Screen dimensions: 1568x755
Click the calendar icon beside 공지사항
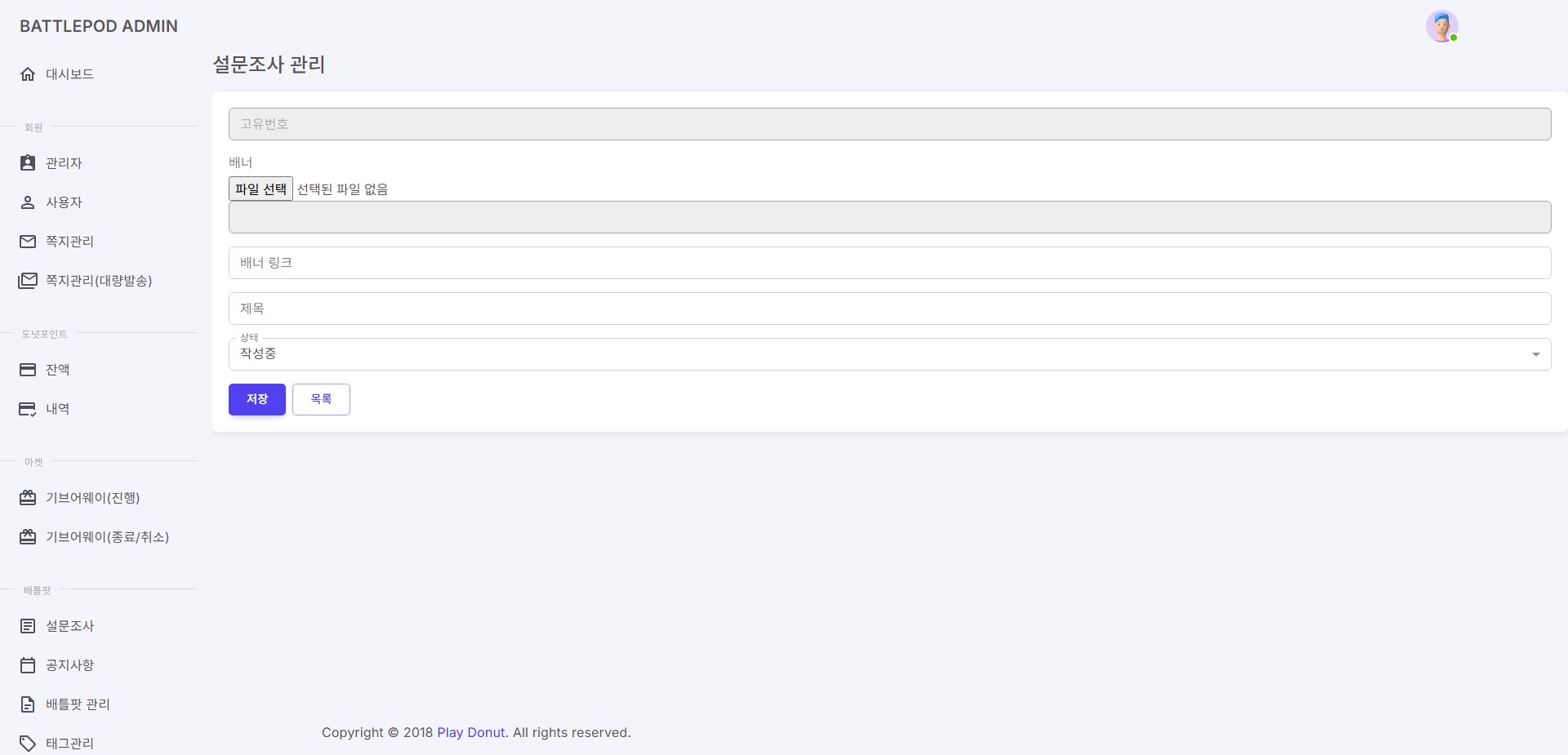[x=28, y=665]
